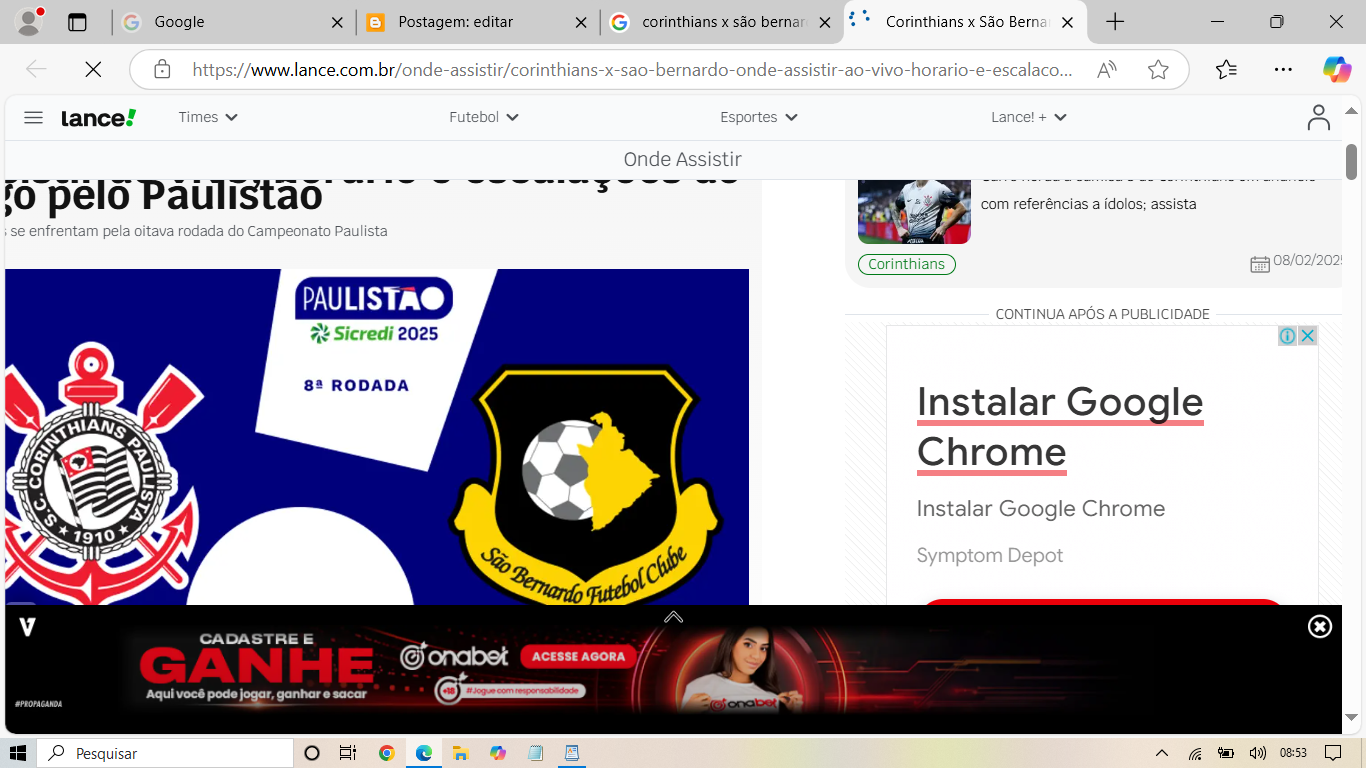Viewport: 1366px width, 768px height.
Task: Open Read aloud in address bar
Action: 1107,69
